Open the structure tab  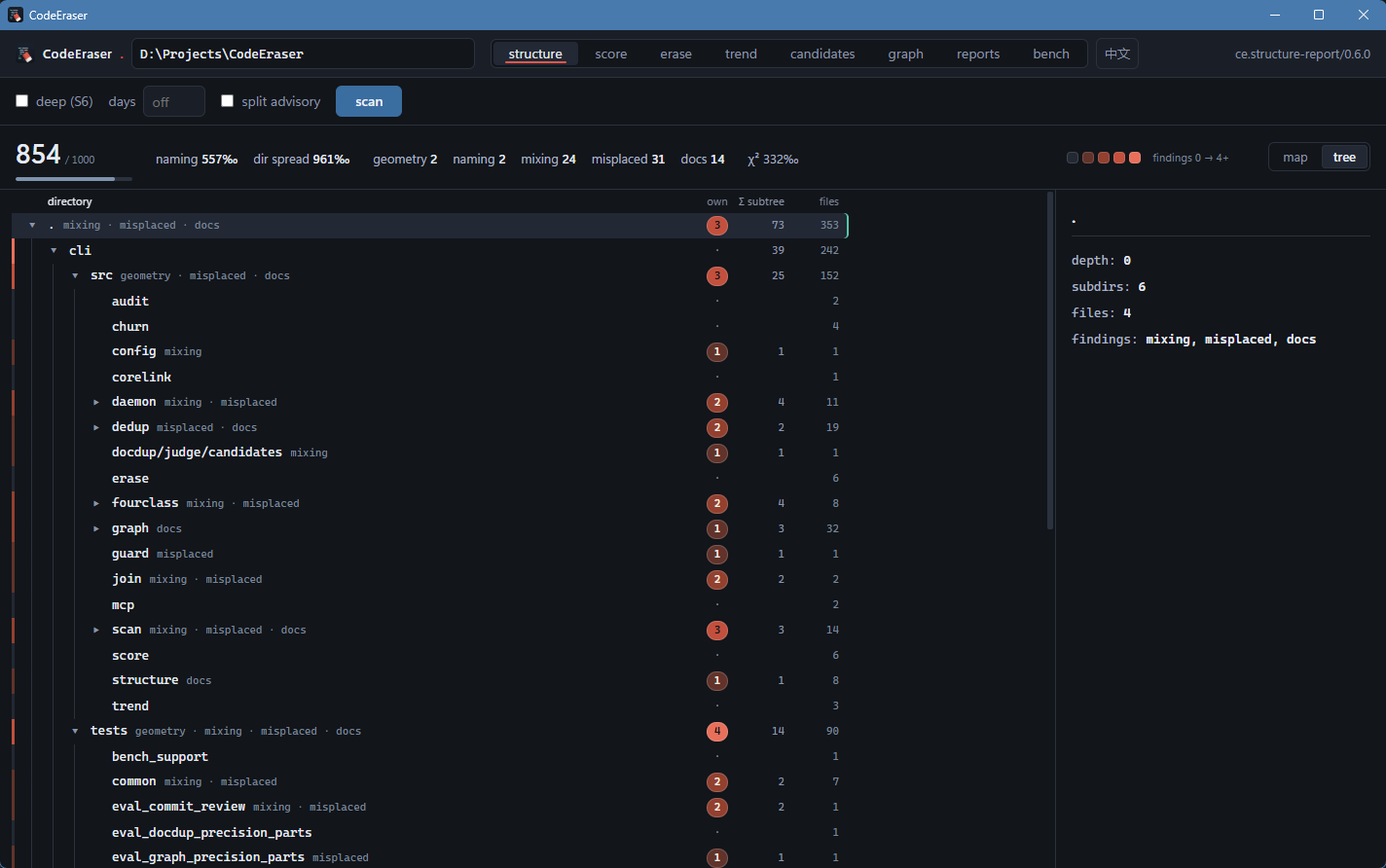point(535,54)
